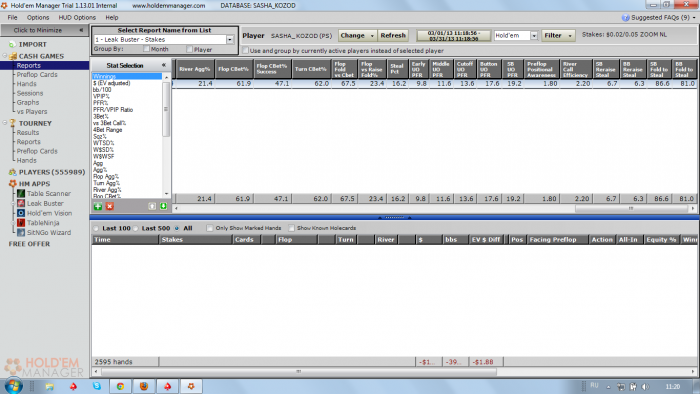The image size is (700, 394).
Task: Click the Time column header in hands list
Action: pyautogui.click(x=125, y=240)
